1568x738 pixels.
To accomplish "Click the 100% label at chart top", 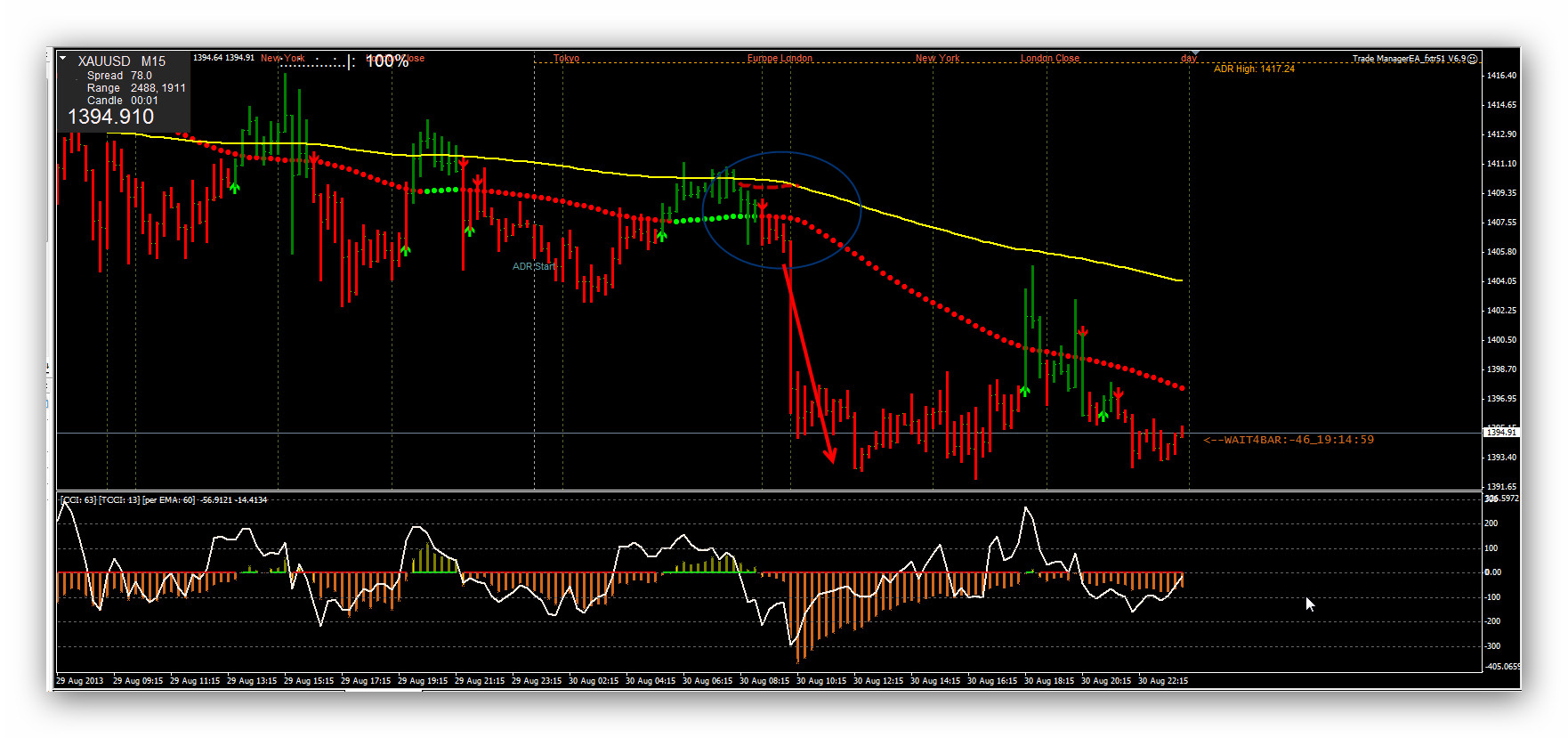I will coord(387,61).
